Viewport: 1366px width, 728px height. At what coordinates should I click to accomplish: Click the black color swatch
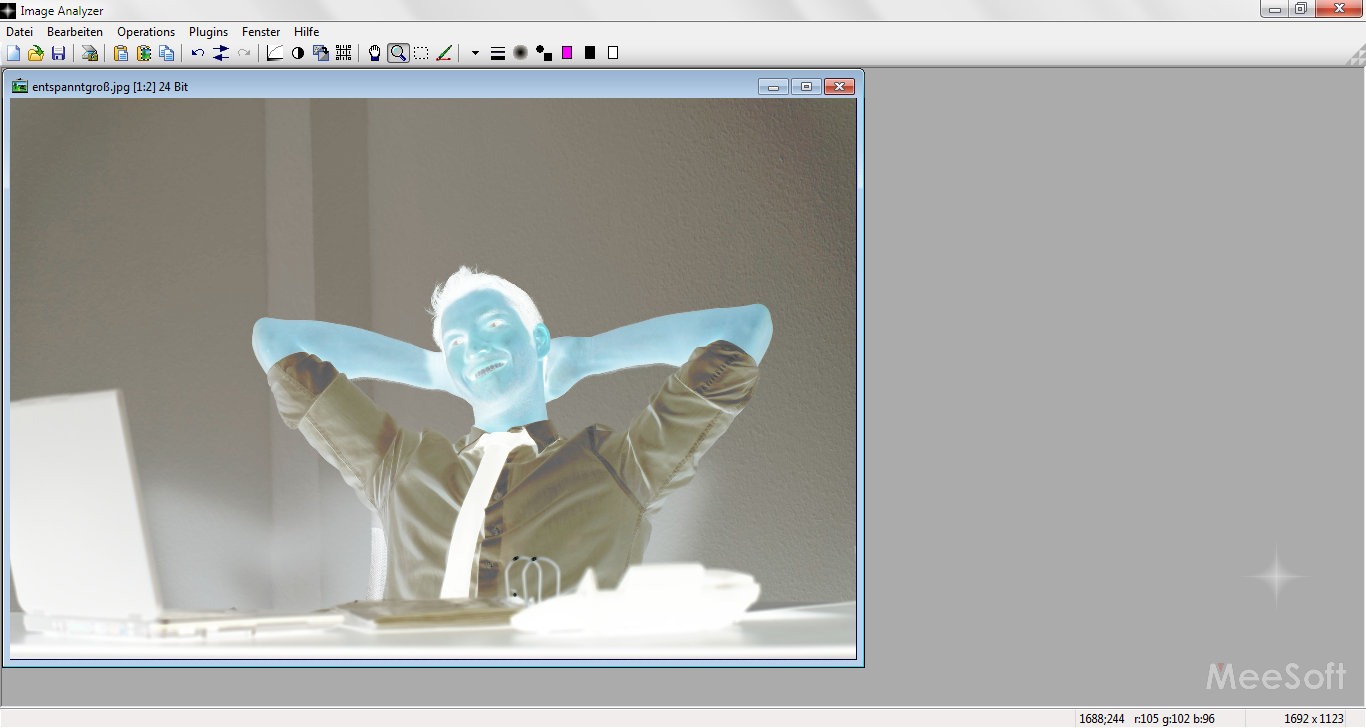(590, 53)
